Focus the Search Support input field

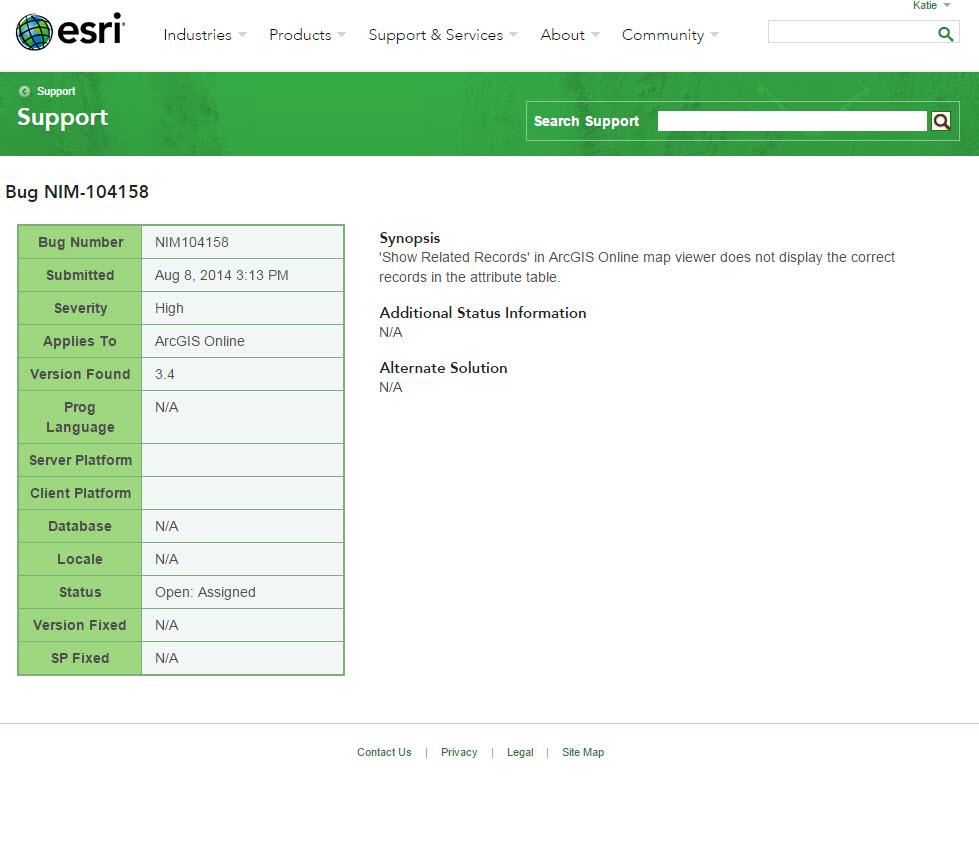click(x=792, y=121)
